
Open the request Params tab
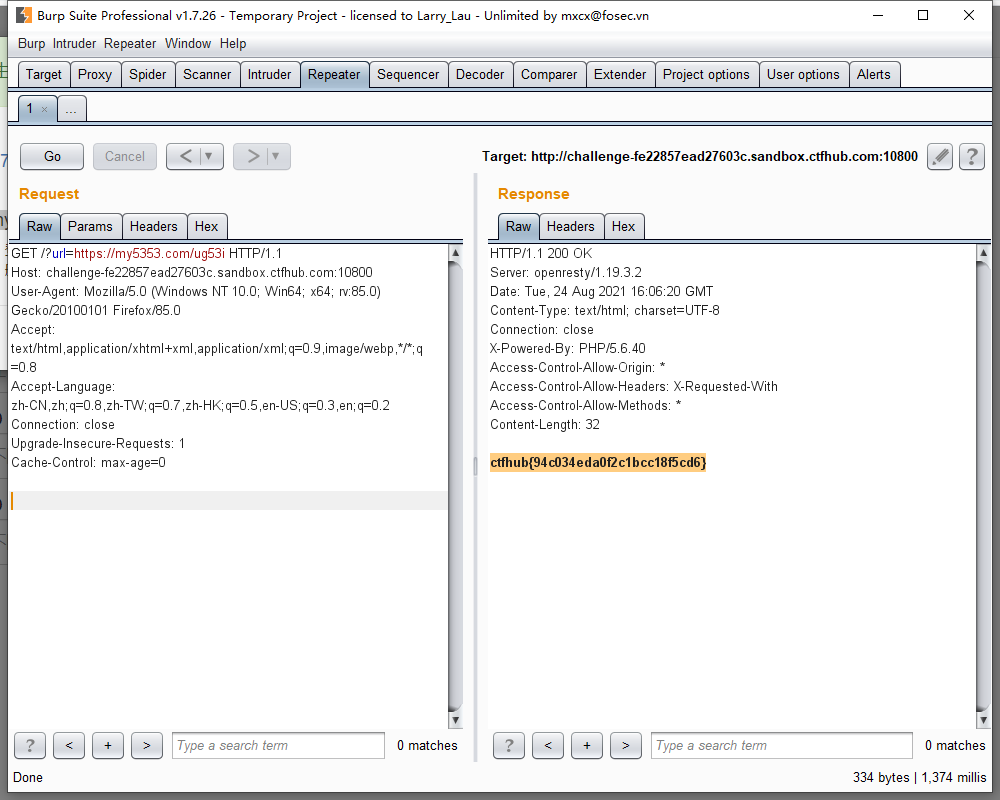point(90,226)
